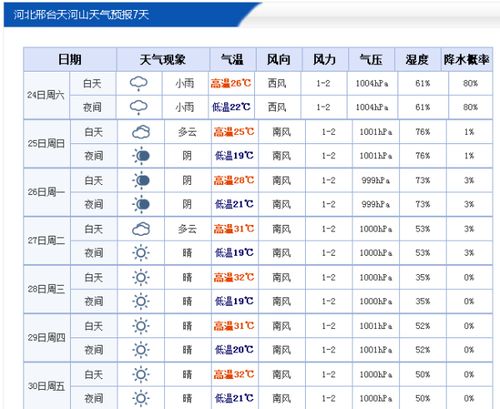Click 白天 label in 29日周四 row

[94, 326]
